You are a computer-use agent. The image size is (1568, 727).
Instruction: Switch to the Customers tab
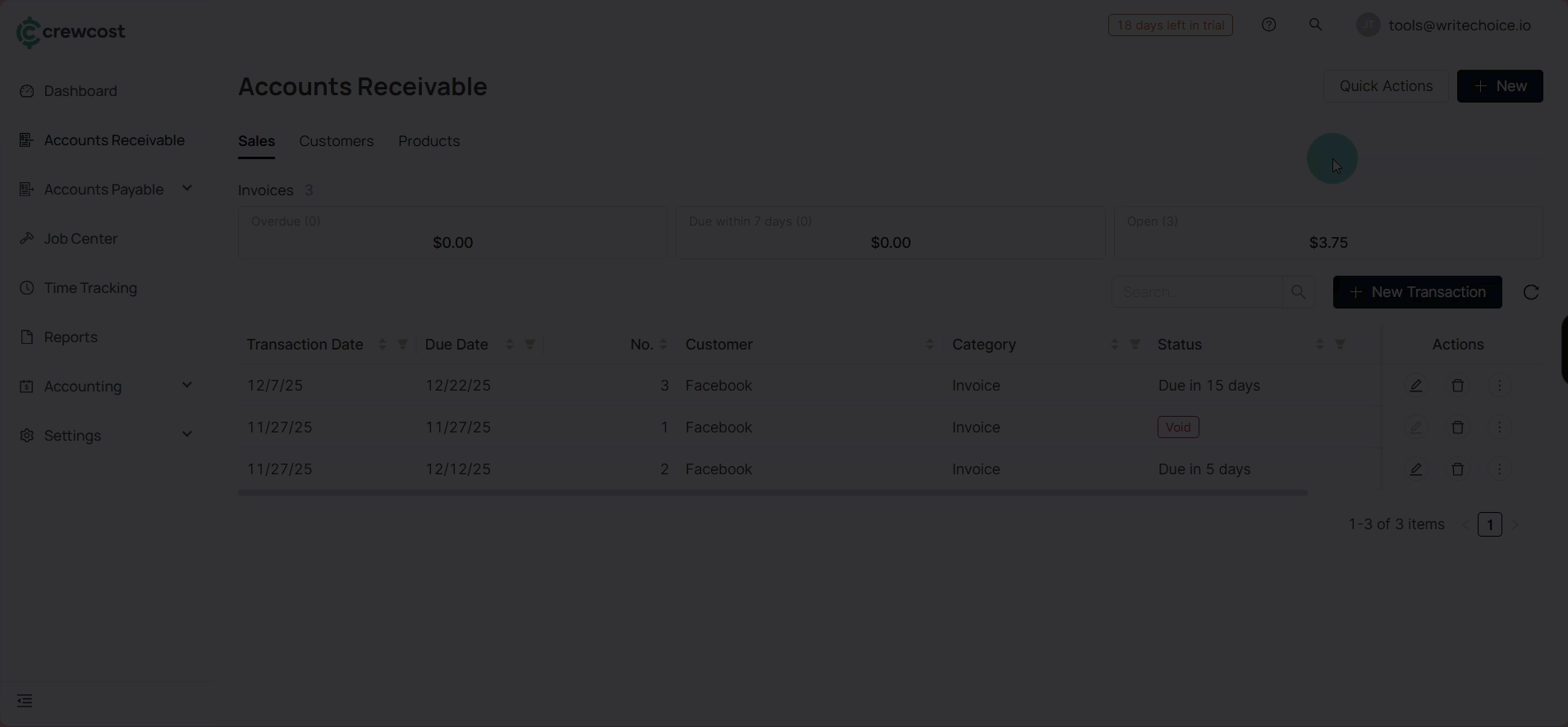(x=336, y=141)
